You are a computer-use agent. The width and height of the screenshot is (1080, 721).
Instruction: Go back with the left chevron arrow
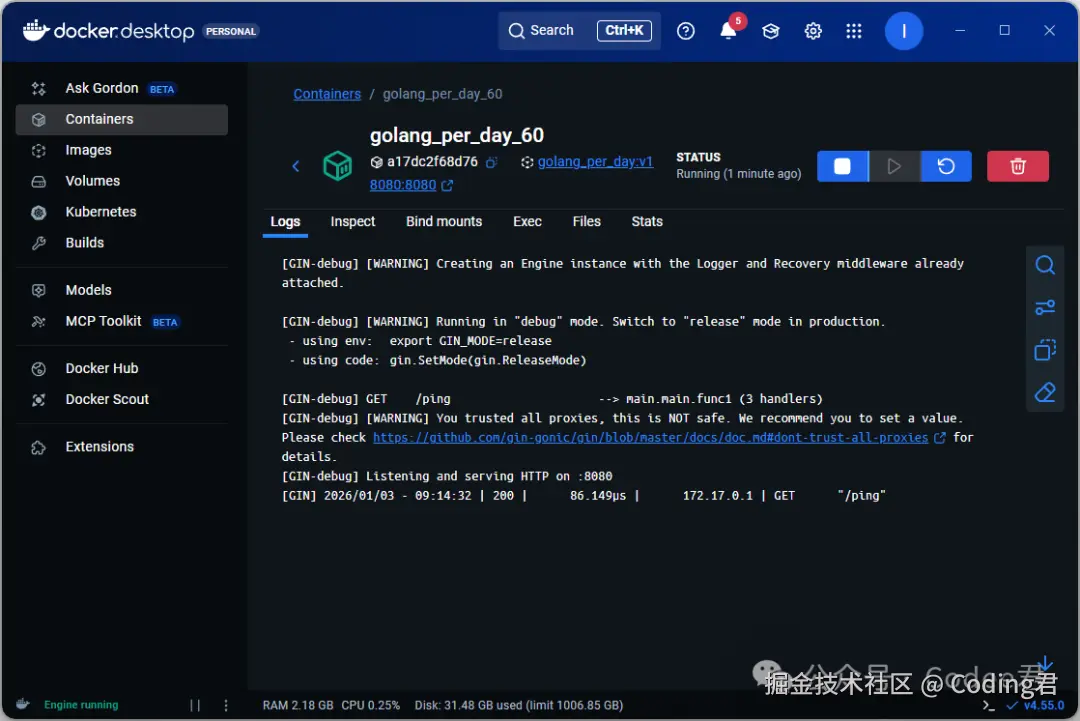tap(295, 166)
